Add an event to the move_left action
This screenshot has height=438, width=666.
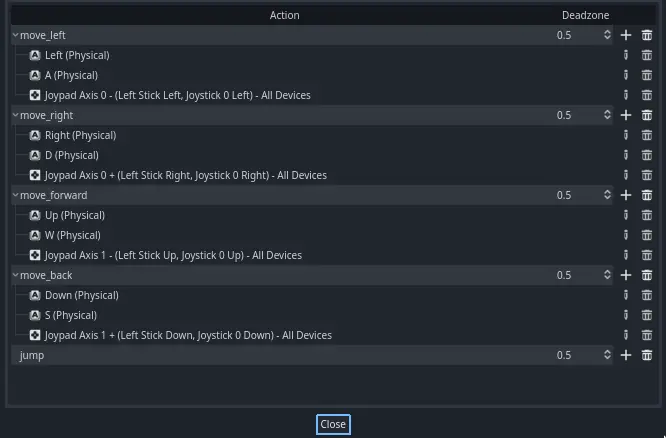point(626,35)
